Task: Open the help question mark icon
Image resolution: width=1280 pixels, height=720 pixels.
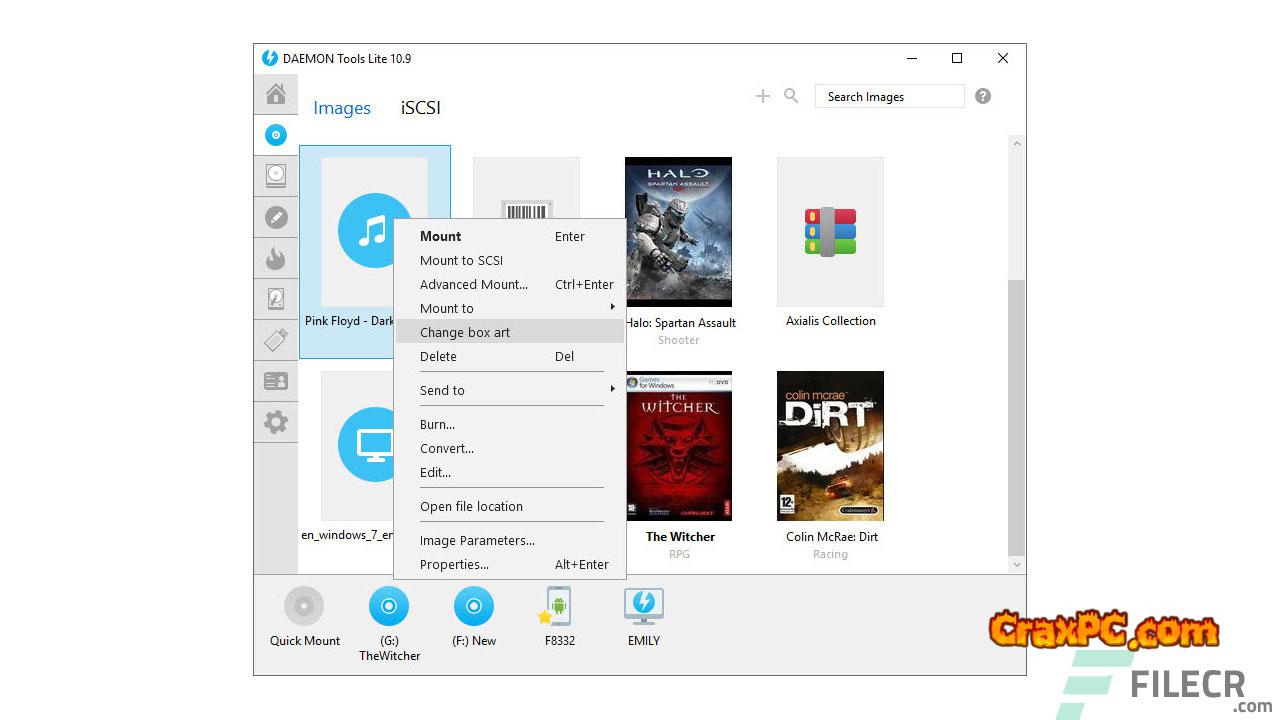Action: tap(983, 96)
